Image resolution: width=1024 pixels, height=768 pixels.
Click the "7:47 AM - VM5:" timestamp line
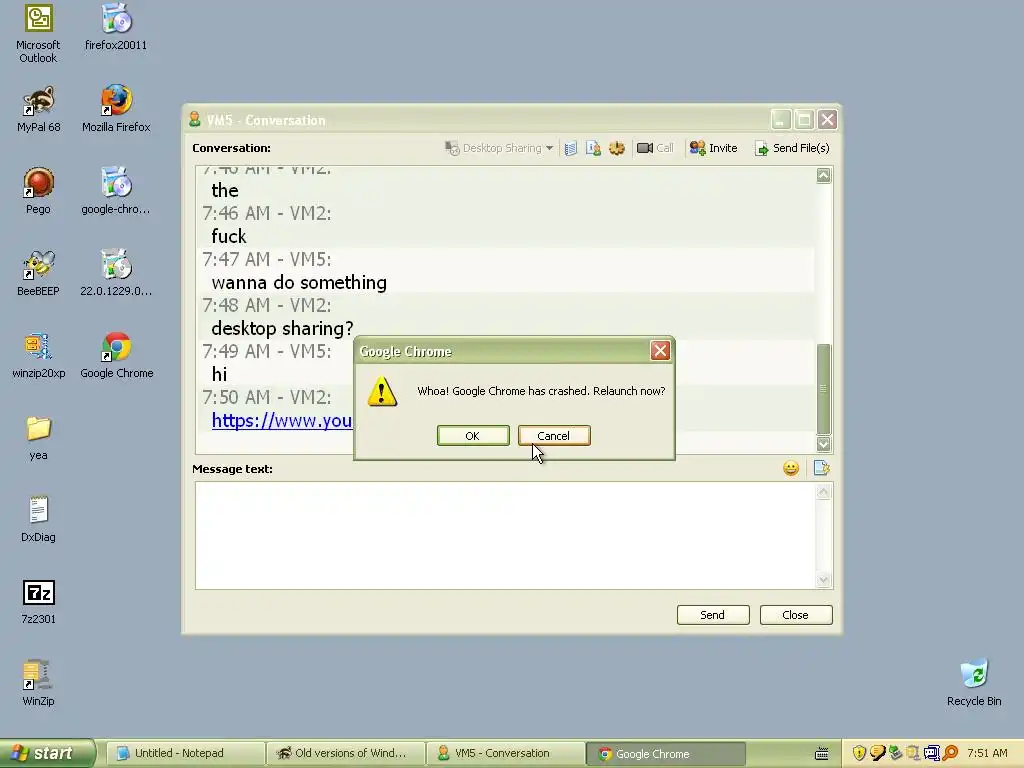pyautogui.click(x=266, y=259)
